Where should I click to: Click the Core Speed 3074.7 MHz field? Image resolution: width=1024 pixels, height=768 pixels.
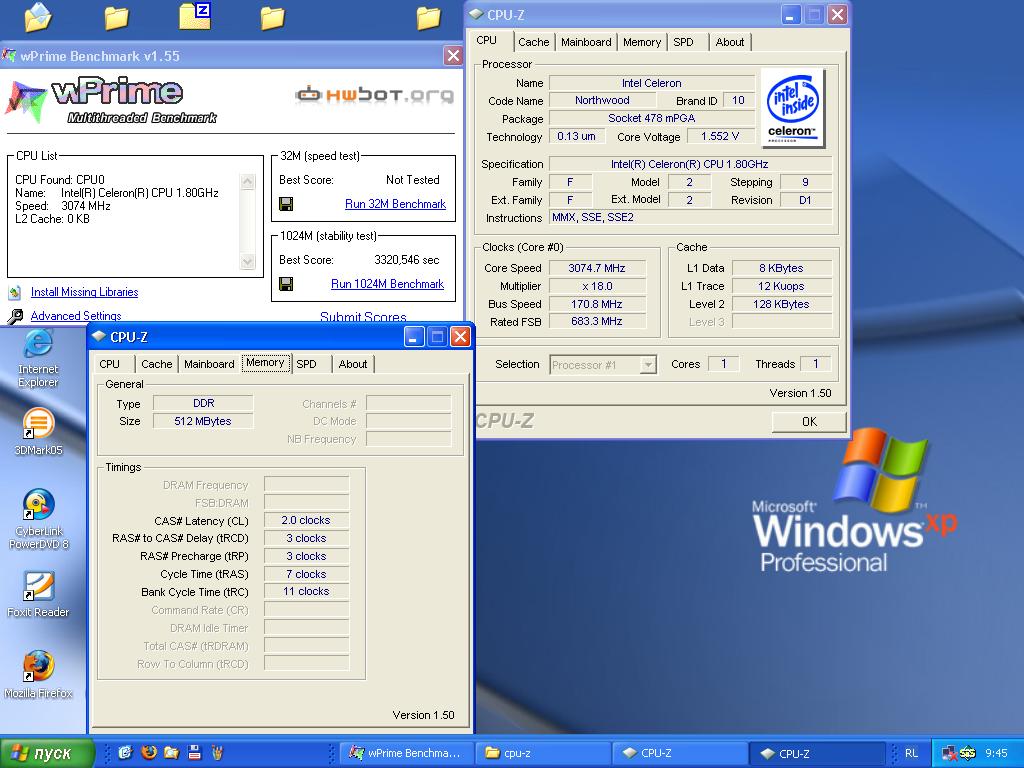click(x=597, y=268)
